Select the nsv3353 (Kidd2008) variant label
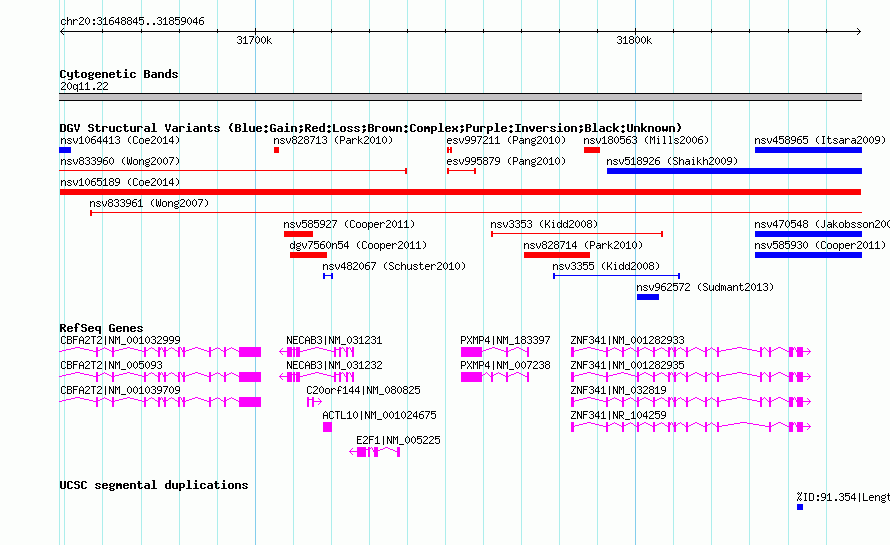This screenshot has height=545, width=890. 544,224
